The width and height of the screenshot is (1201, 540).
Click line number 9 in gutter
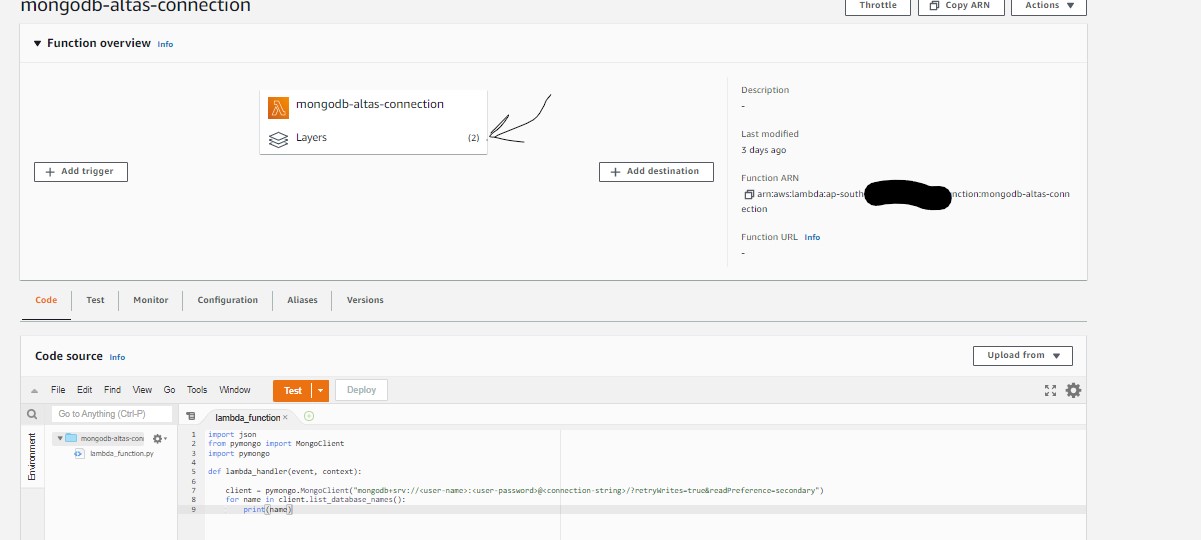coord(193,509)
